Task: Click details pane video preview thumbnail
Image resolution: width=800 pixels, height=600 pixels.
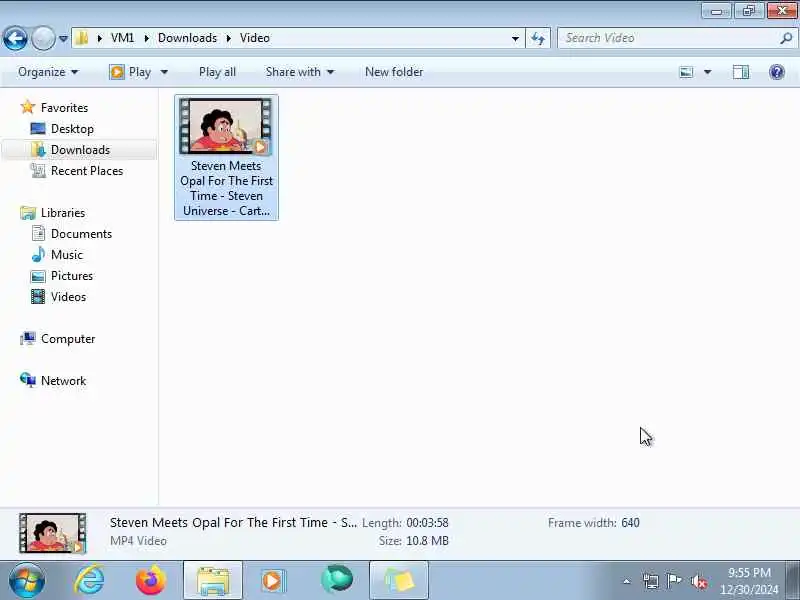Action: click(x=53, y=533)
